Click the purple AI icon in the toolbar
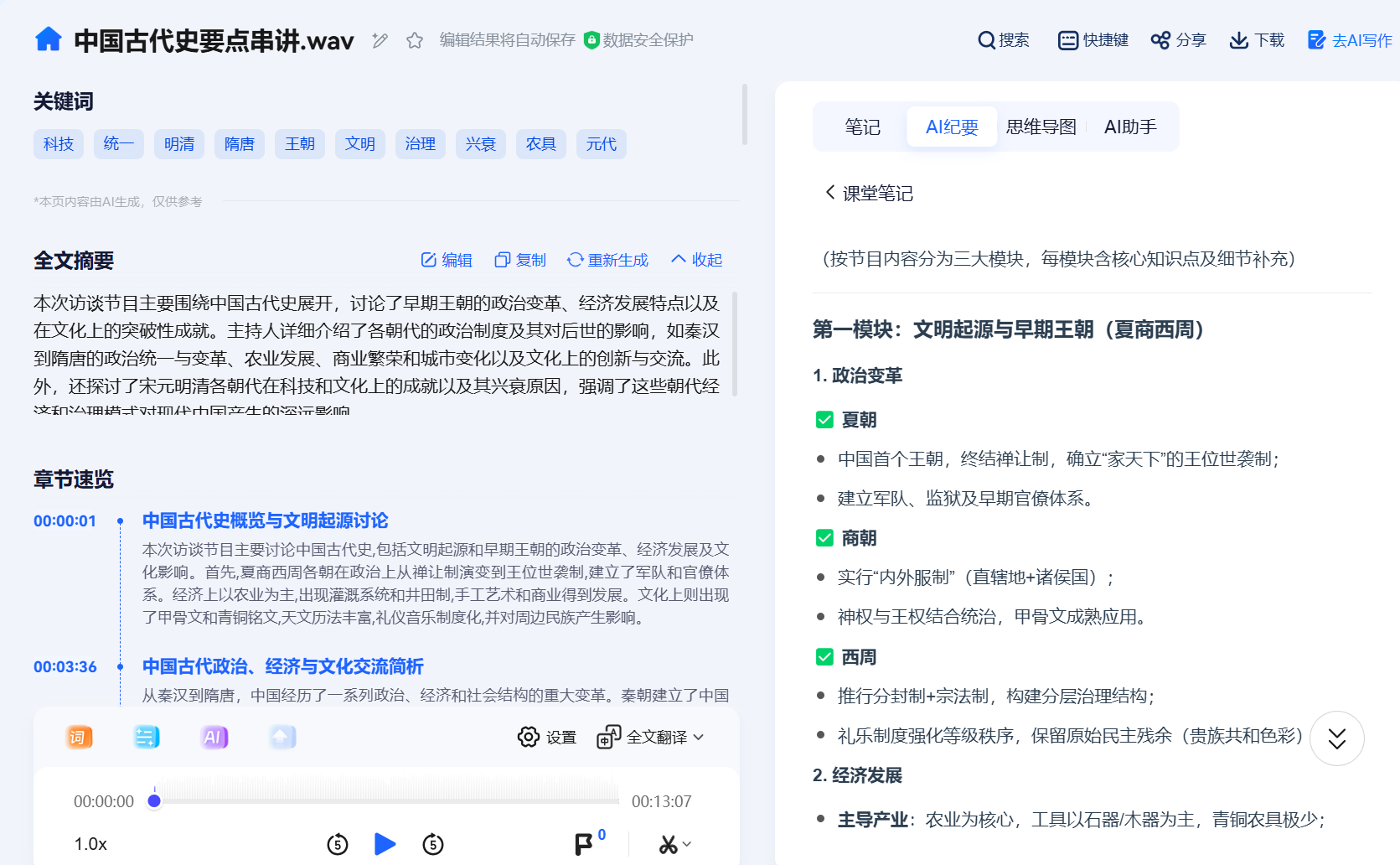This screenshot has height=865, width=1400. point(214,737)
